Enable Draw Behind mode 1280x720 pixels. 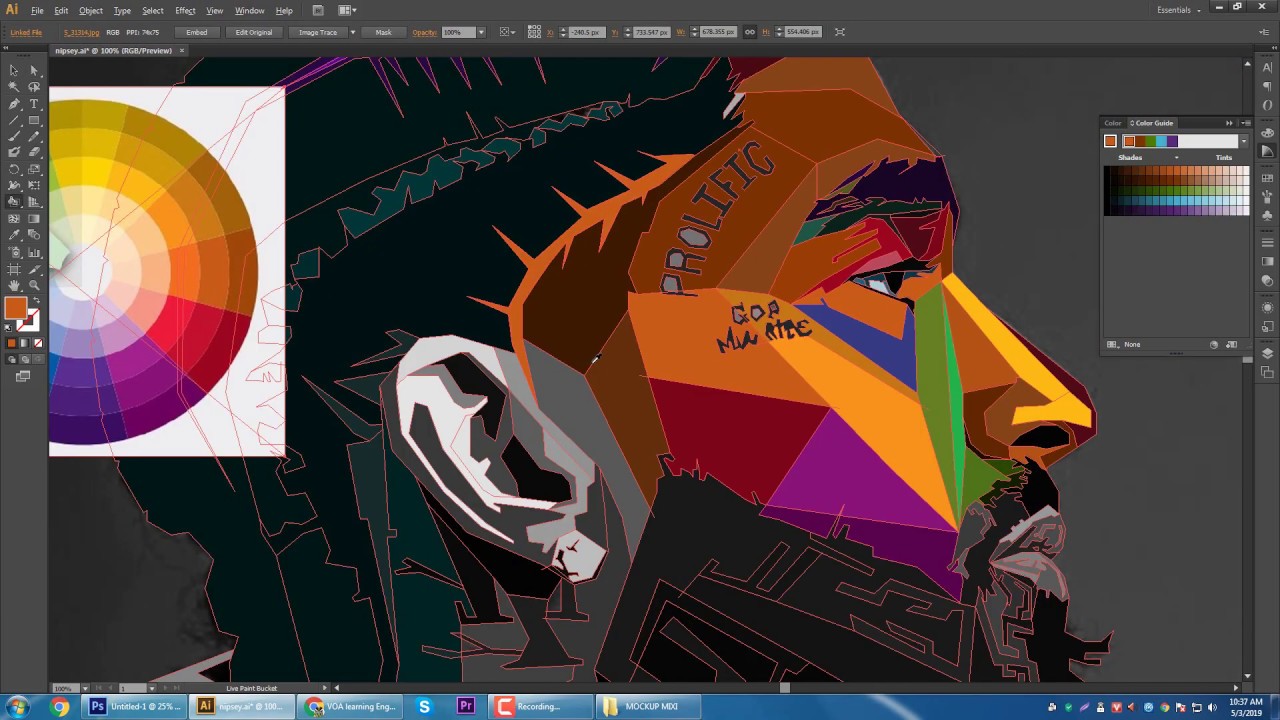(23, 358)
